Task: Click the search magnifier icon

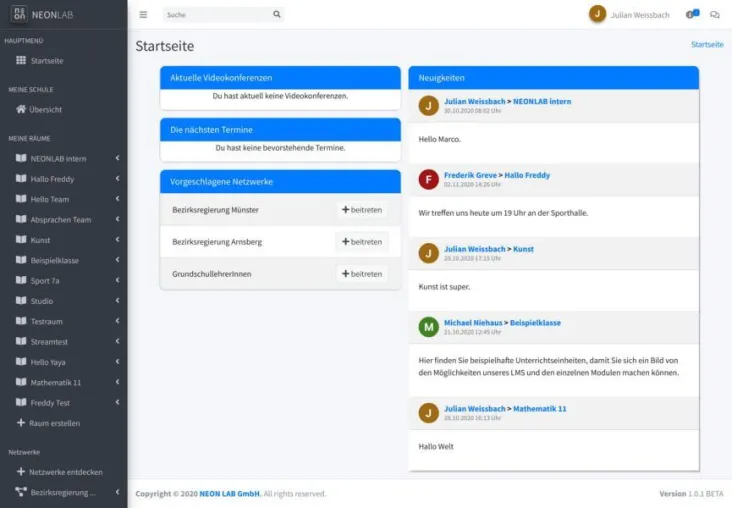Action: [x=277, y=14]
